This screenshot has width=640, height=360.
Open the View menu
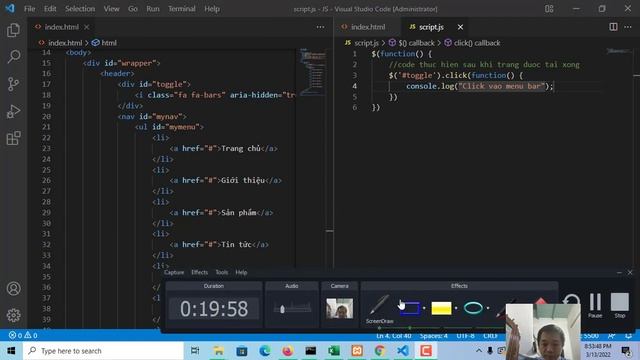[111, 9]
